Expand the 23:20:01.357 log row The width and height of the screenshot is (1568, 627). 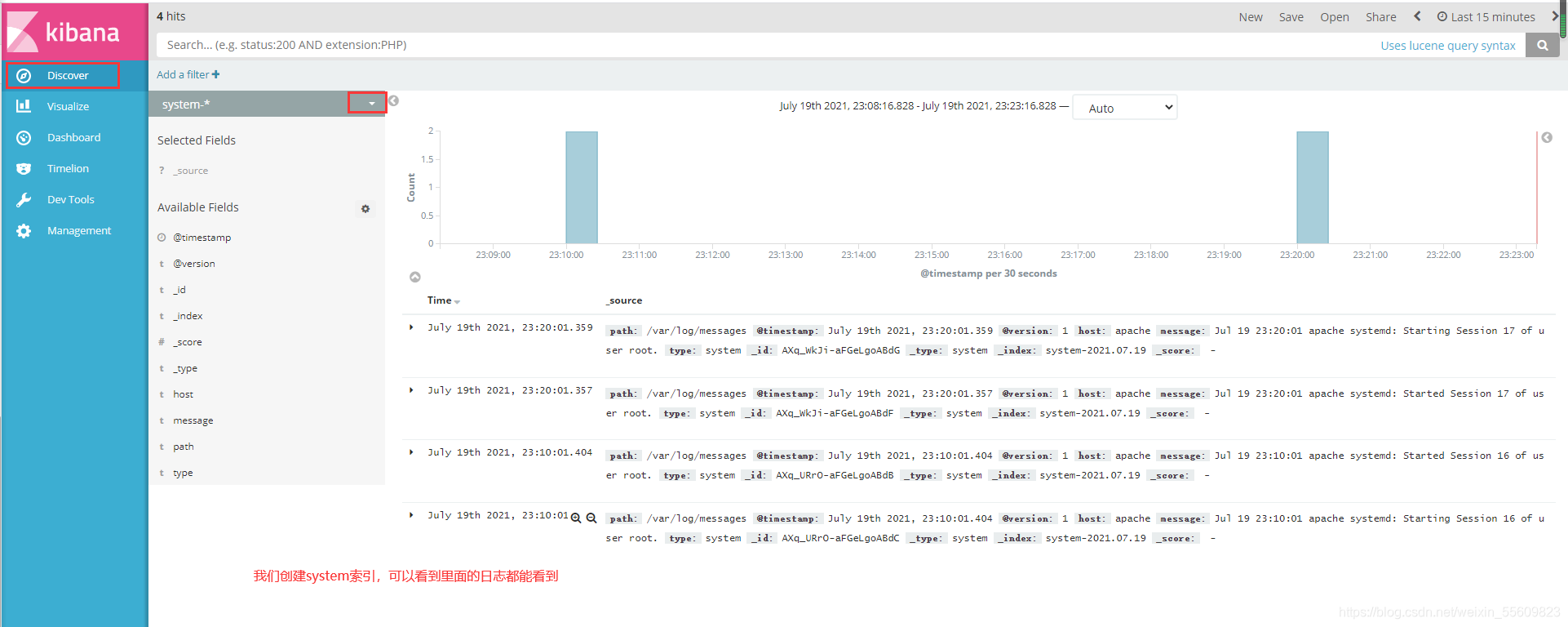[x=411, y=390]
